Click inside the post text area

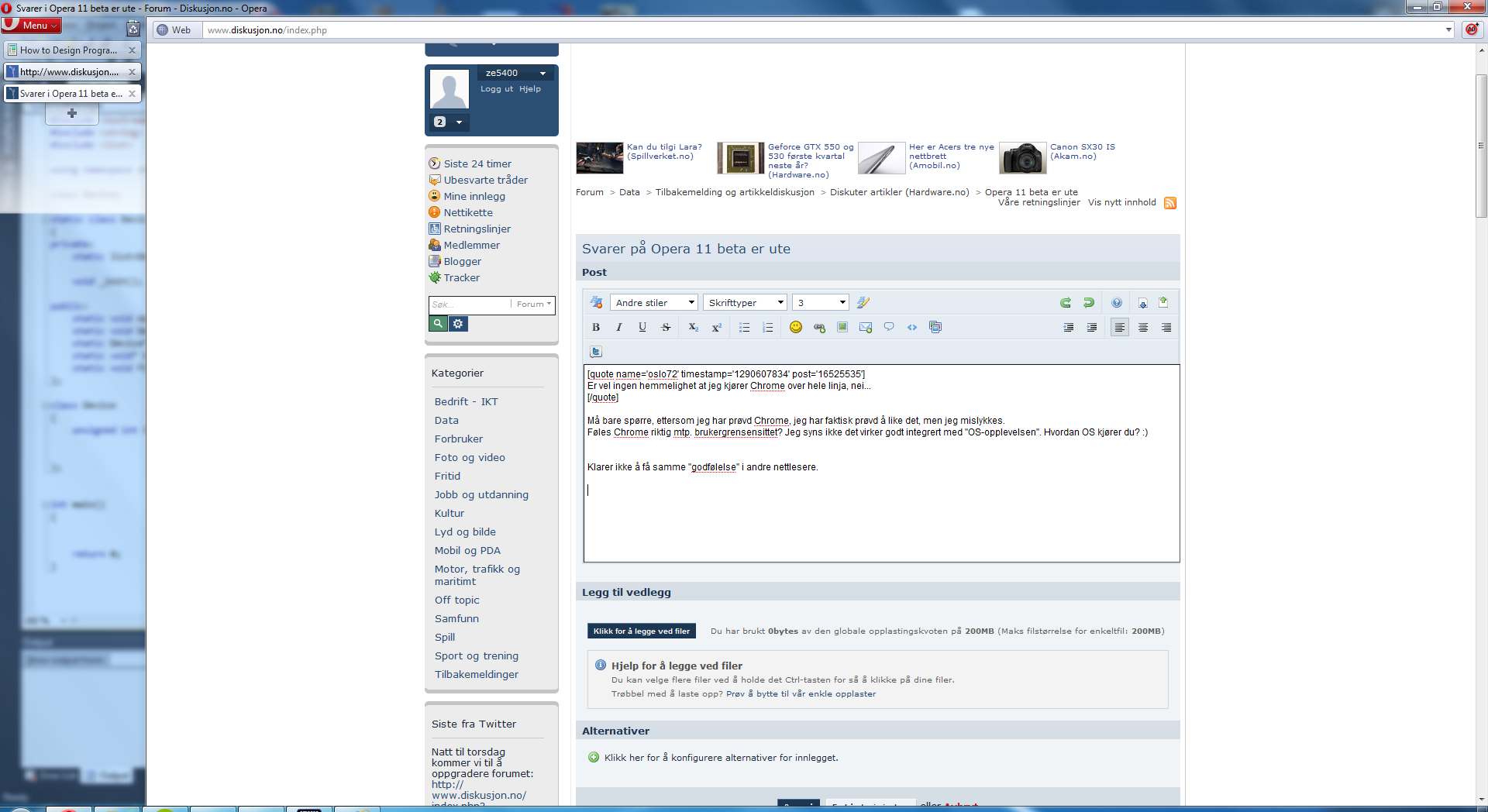(881, 463)
